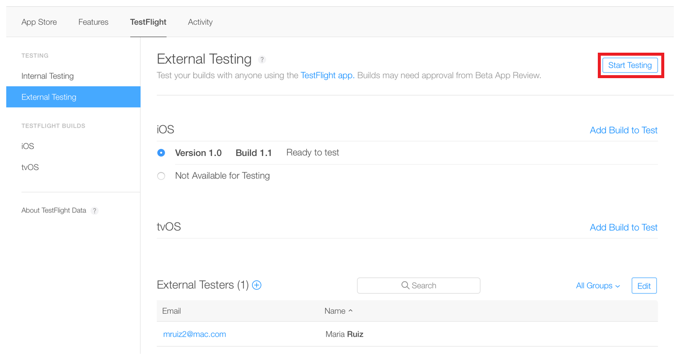This screenshot has width=680, height=360.
Task: Click the magnifier icon in search box
Action: [x=405, y=285]
